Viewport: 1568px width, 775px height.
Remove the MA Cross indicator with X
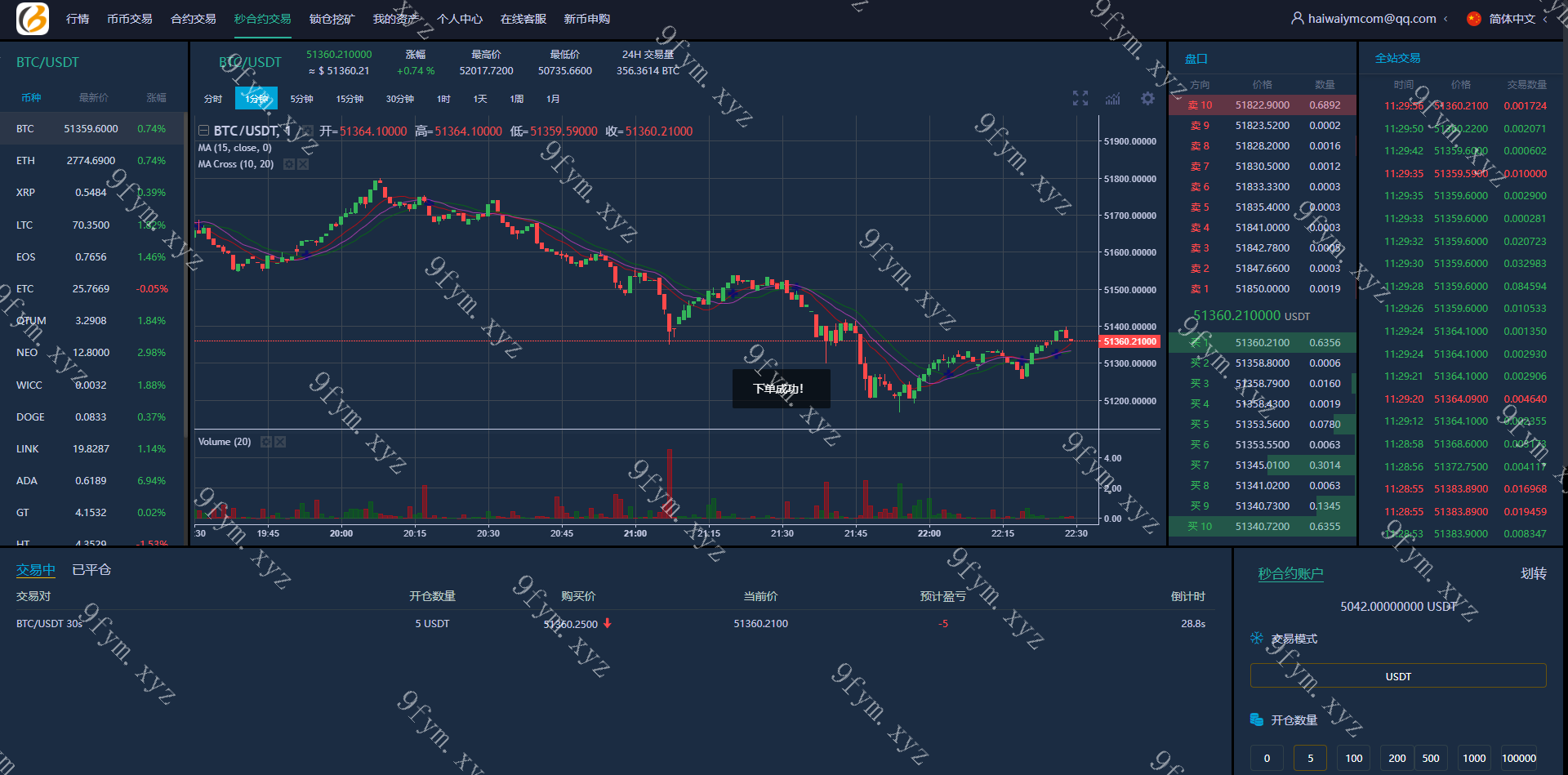click(303, 164)
